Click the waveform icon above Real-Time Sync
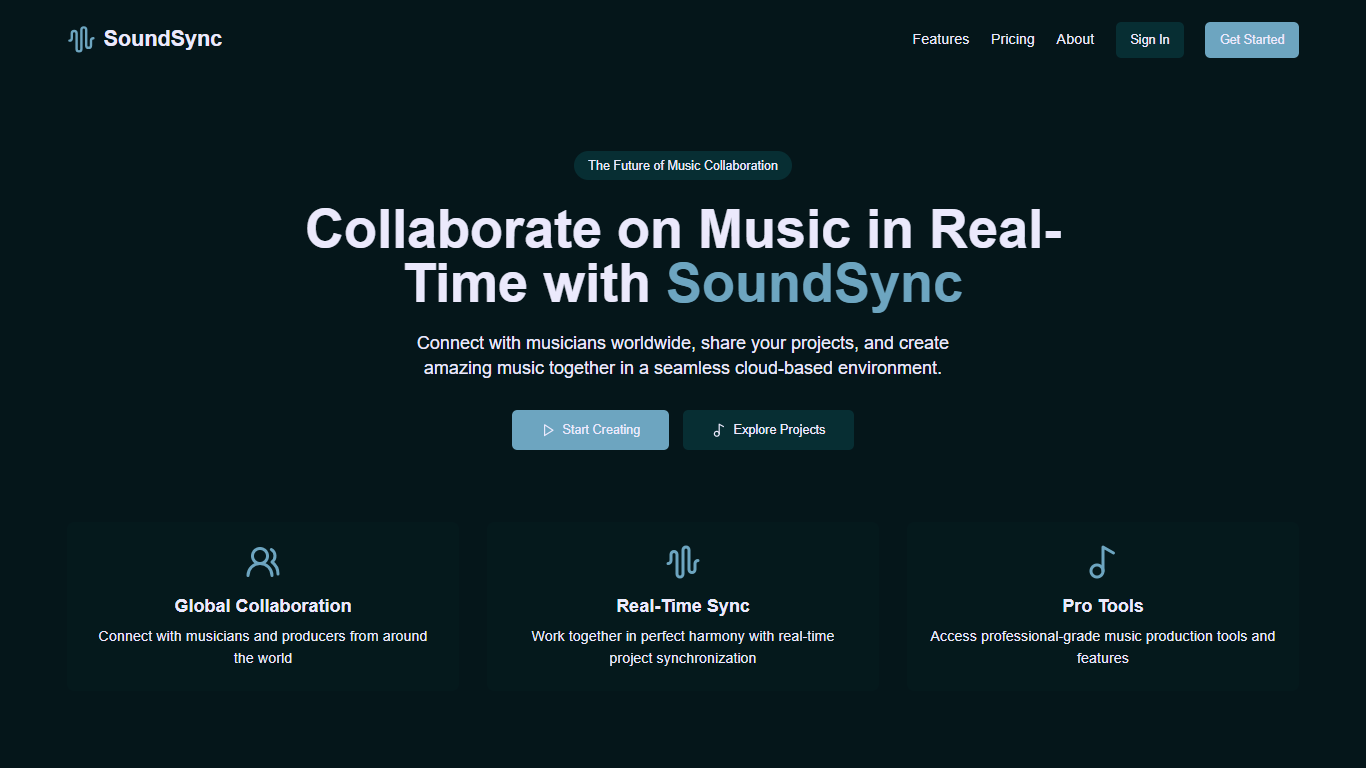 tap(683, 562)
